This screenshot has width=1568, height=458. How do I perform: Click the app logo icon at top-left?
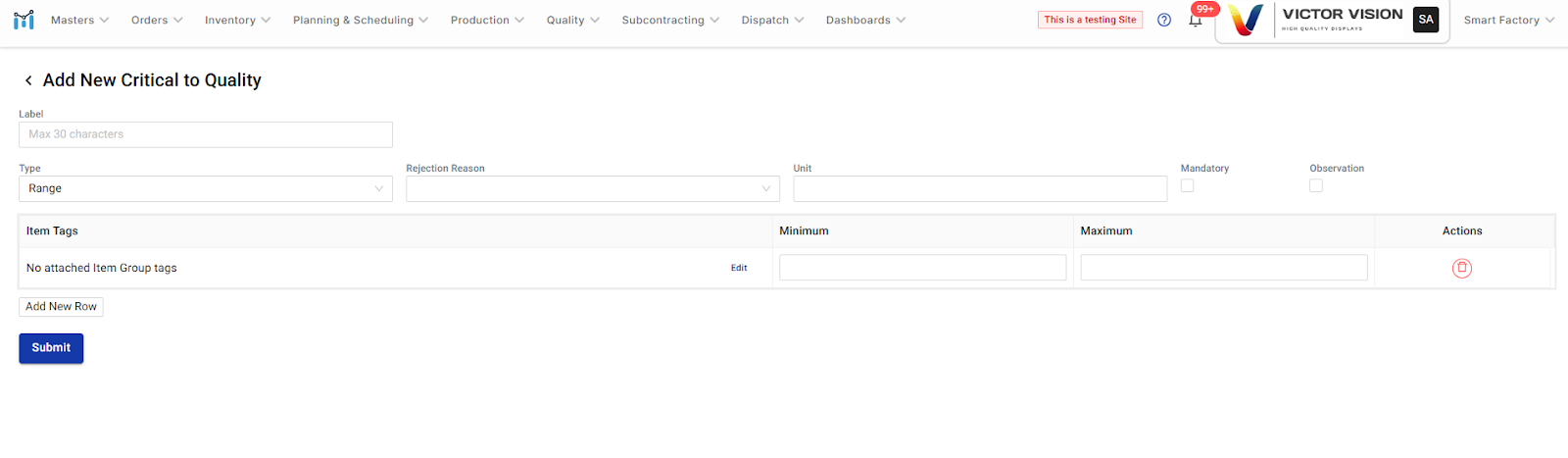[24, 20]
